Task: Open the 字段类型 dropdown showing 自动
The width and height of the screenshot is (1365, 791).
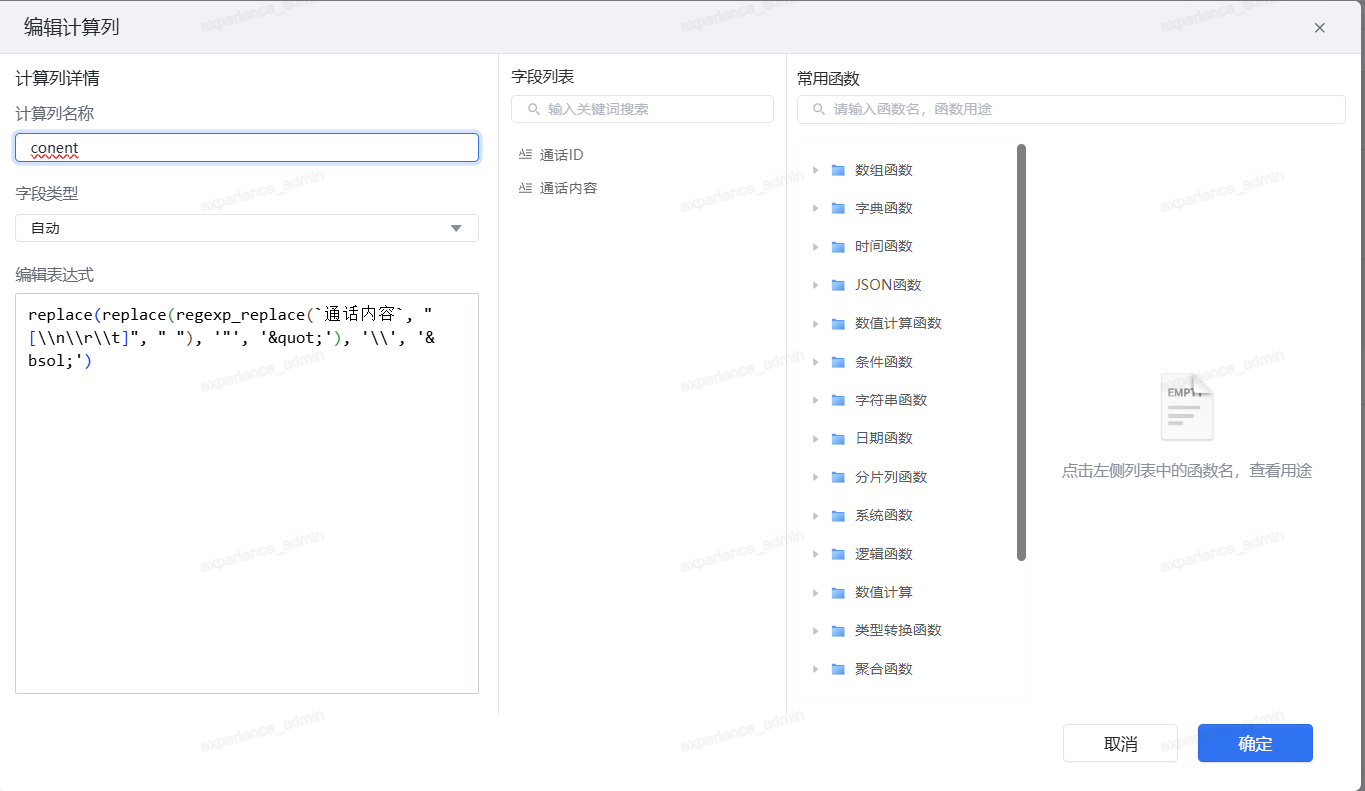Action: click(246, 228)
